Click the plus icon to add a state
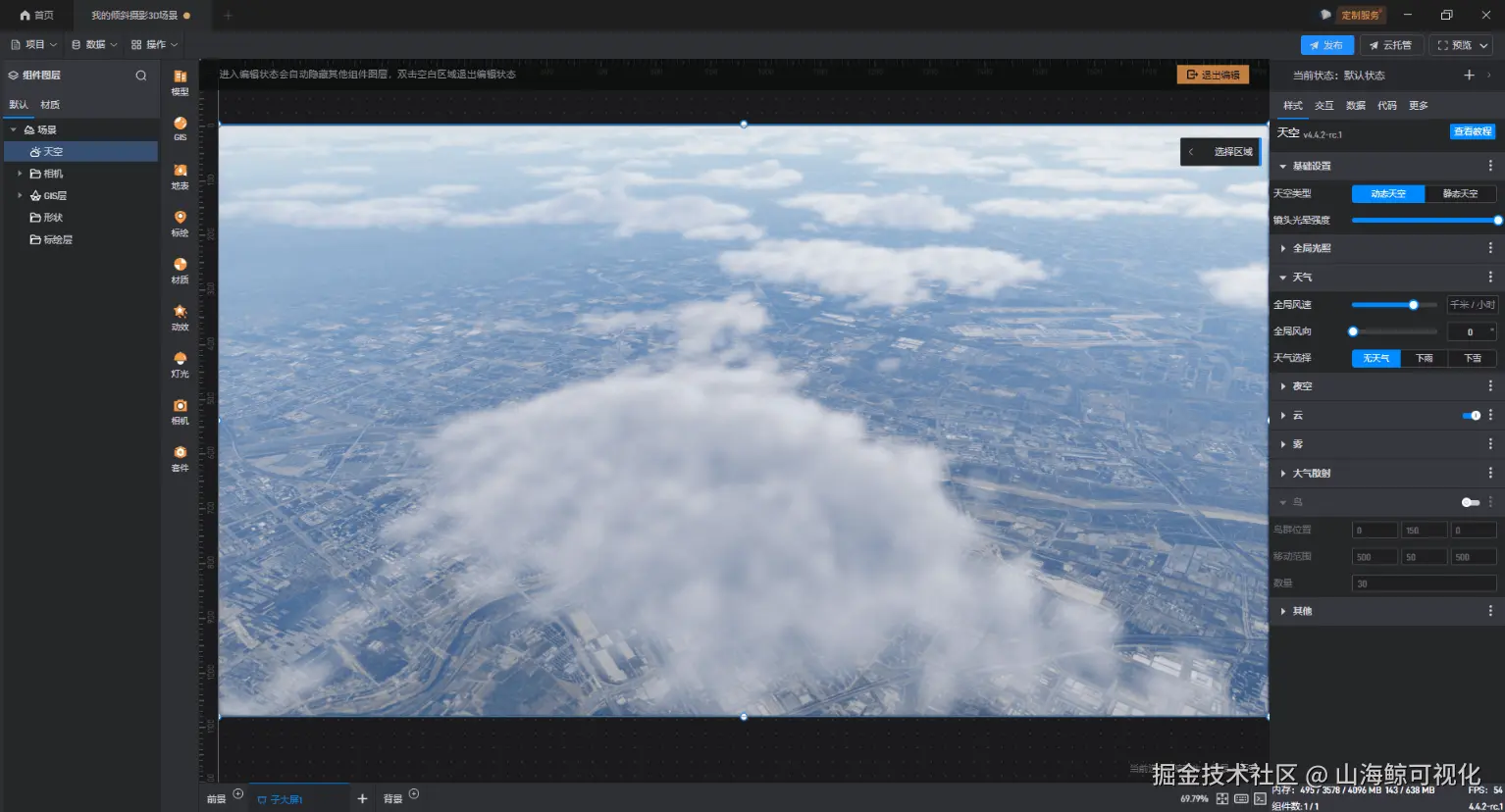This screenshot has height=812, width=1505. click(1469, 75)
